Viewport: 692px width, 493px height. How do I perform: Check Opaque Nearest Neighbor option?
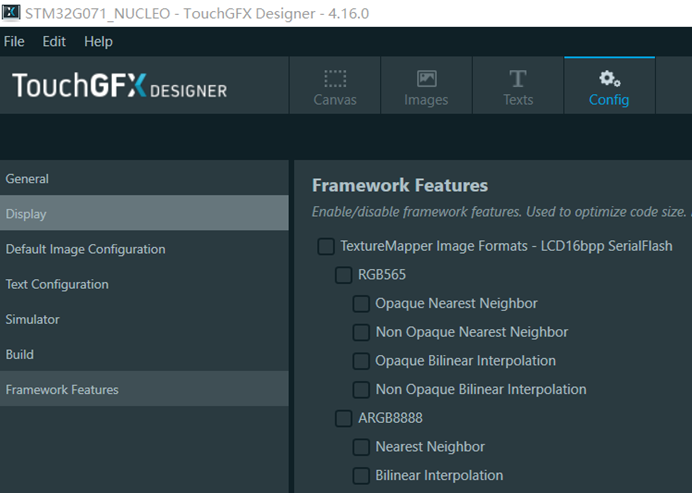(x=361, y=304)
